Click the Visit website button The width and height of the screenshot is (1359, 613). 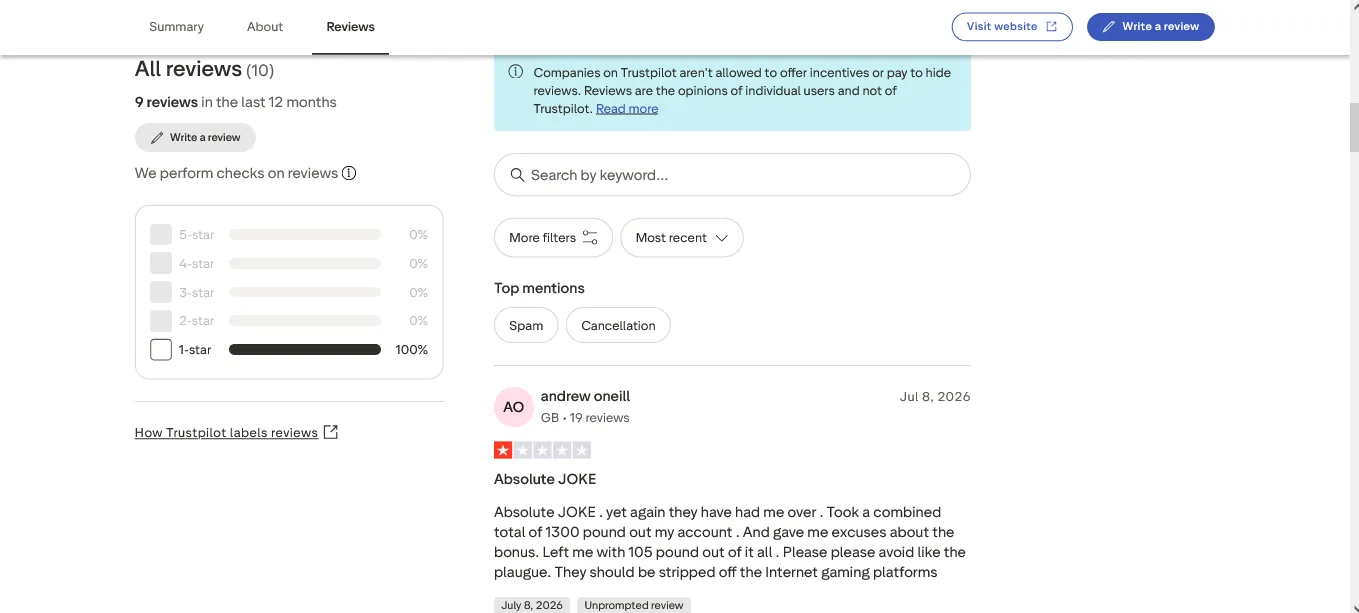click(x=1012, y=27)
